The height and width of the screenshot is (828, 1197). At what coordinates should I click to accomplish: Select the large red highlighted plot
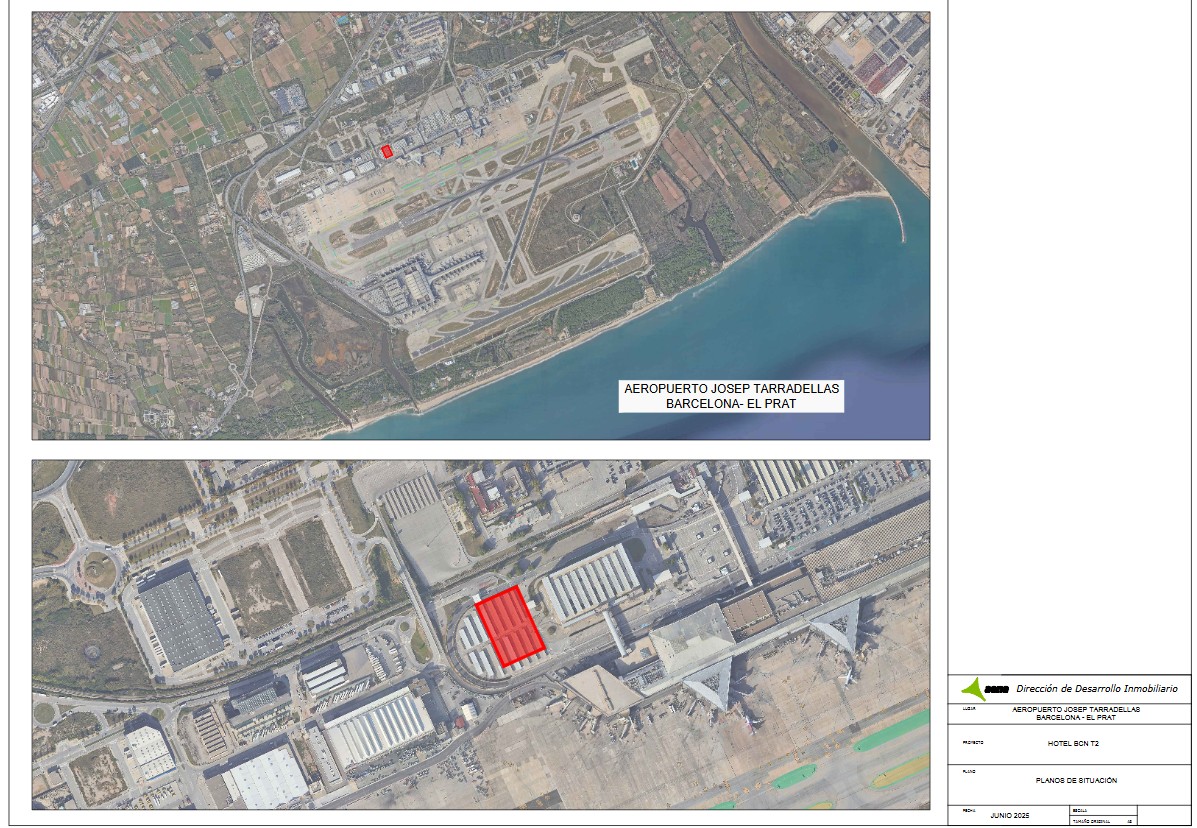pyautogui.click(x=509, y=627)
